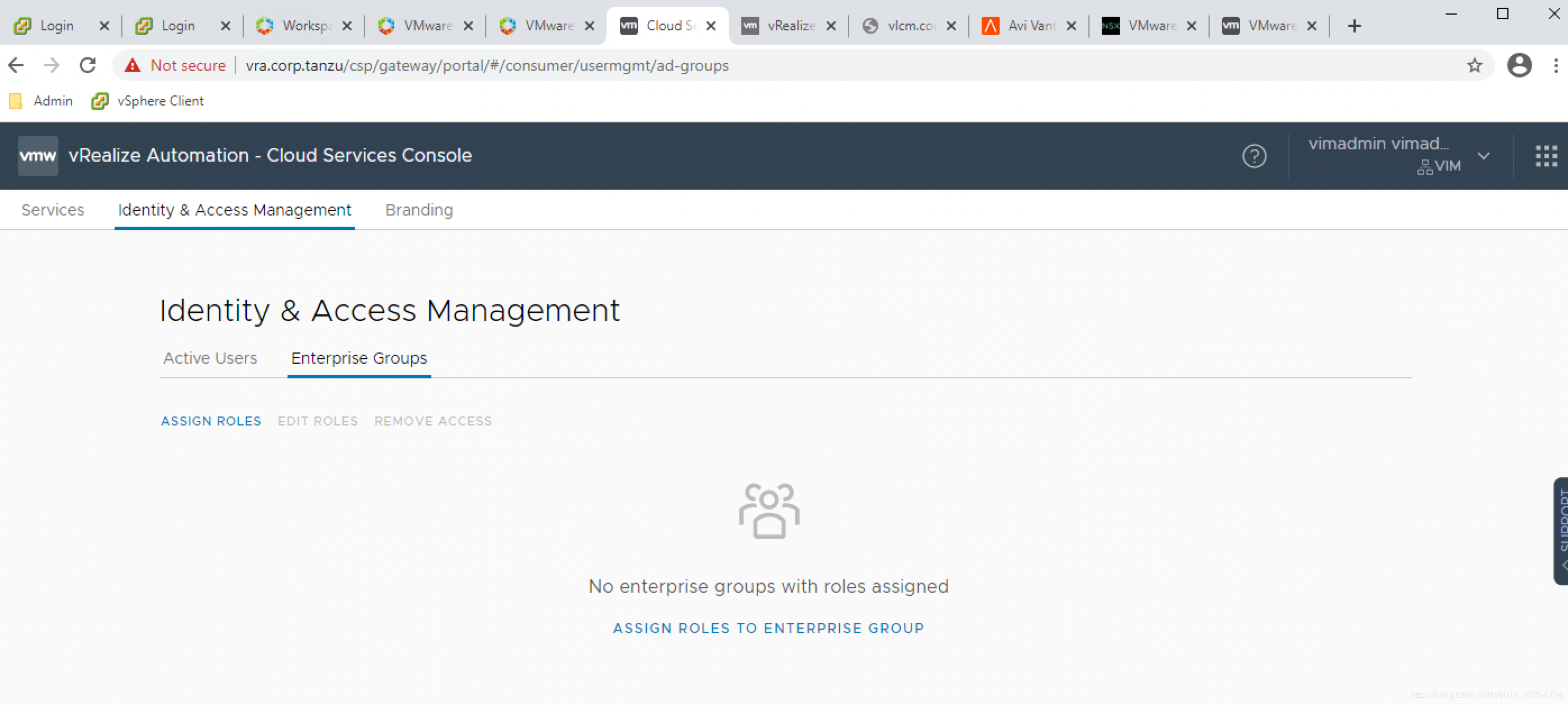The image size is (1568, 705).
Task: Go to the Services tab
Action: tap(52, 210)
